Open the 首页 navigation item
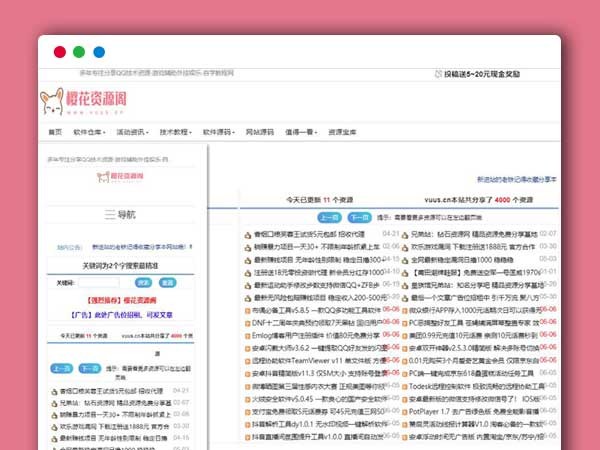The image size is (600, 450). pyautogui.click(x=55, y=131)
